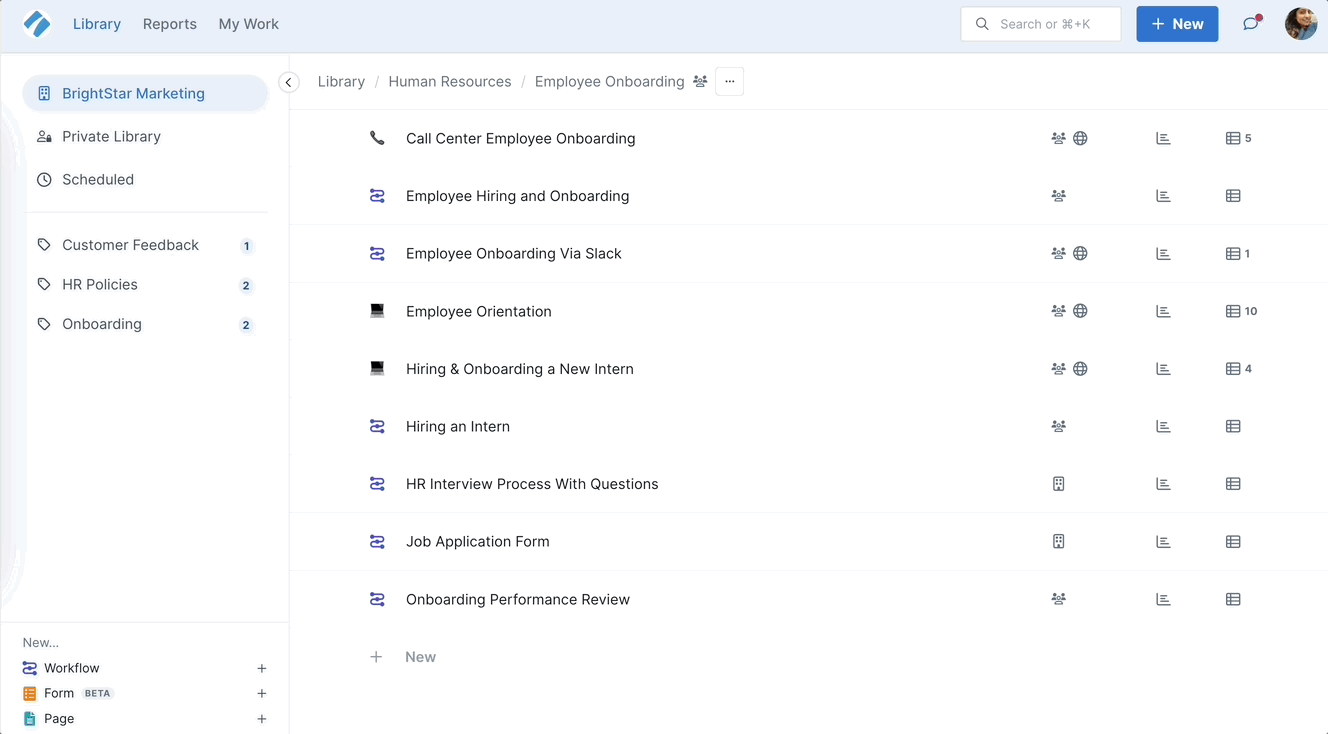Click members icon in Onboarding Performance Review row

coord(1058,599)
